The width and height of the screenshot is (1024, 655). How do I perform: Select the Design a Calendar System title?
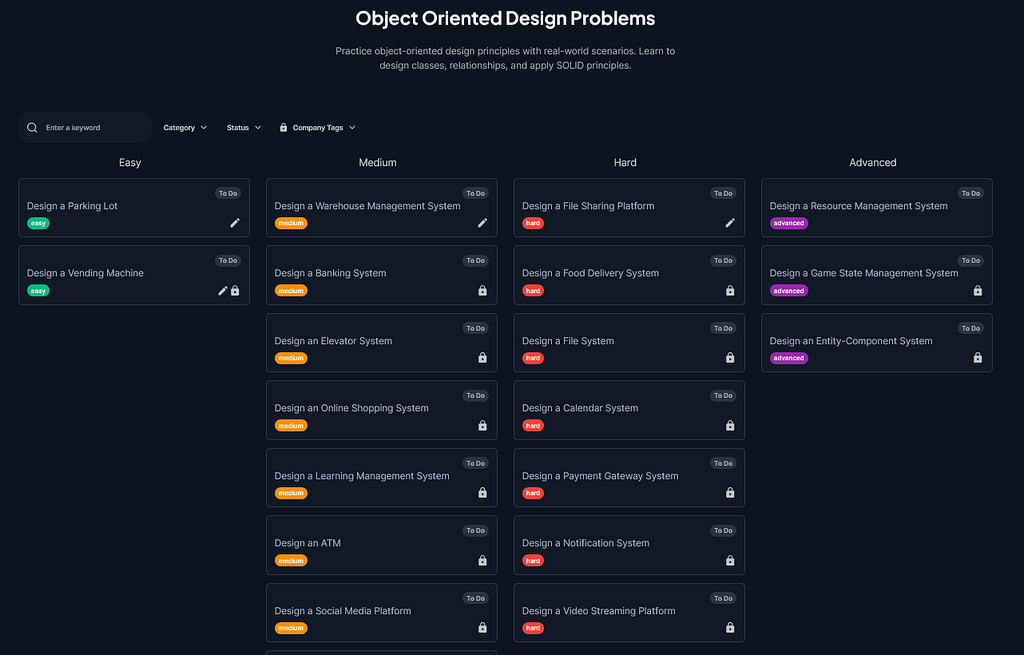click(580, 408)
